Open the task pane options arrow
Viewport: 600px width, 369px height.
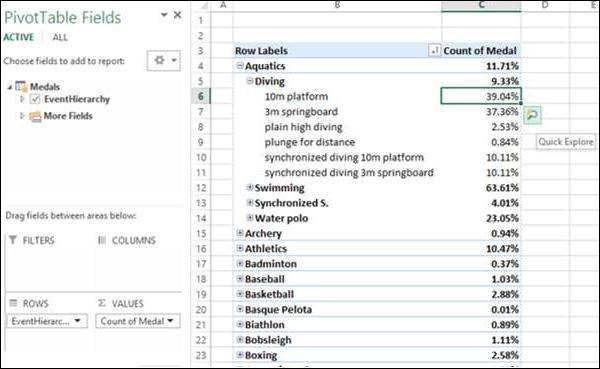[x=164, y=15]
